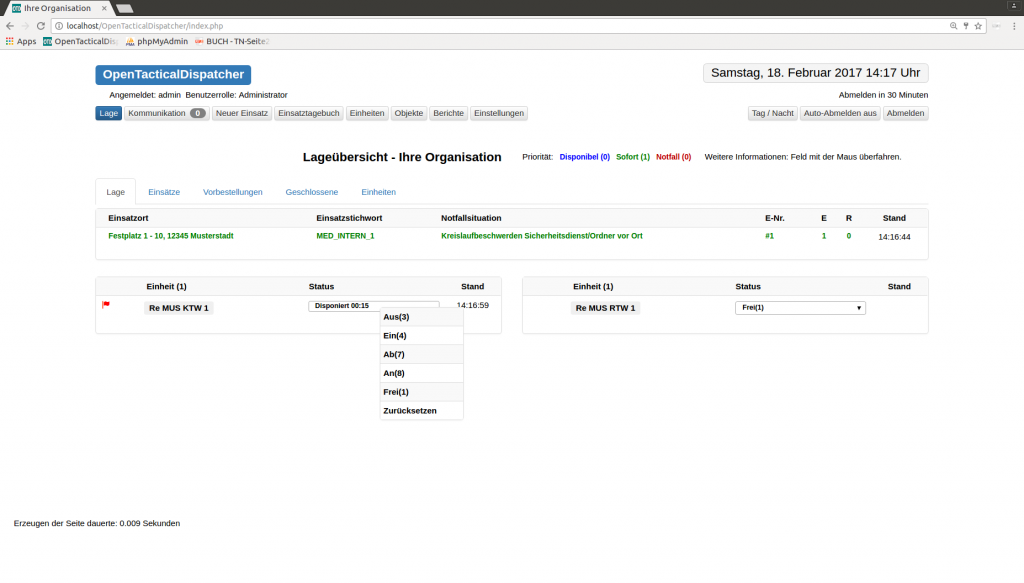Click the Disponiert 00:15 status dropdown

(x=374, y=306)
